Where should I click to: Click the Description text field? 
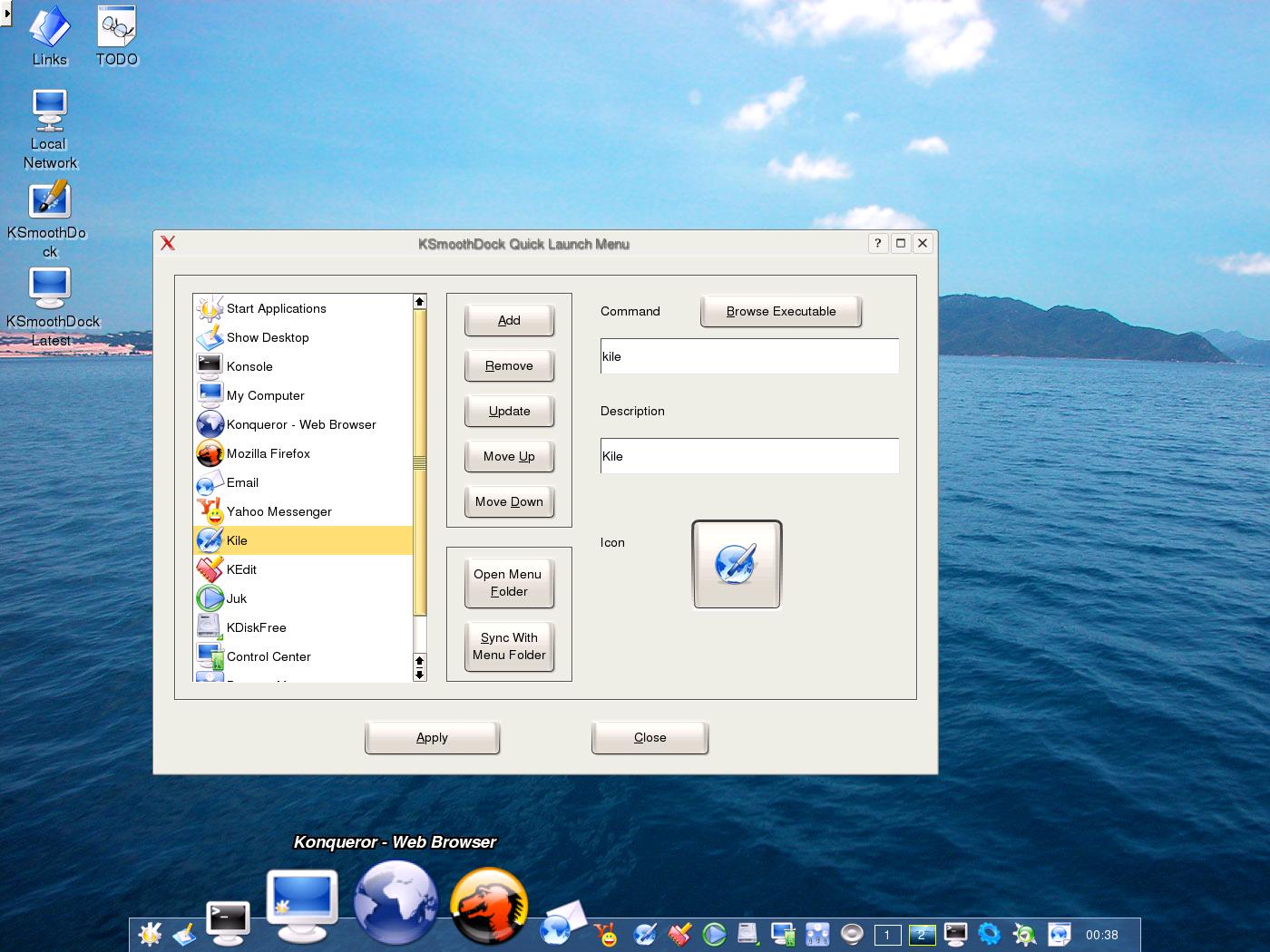pos(749,456)
